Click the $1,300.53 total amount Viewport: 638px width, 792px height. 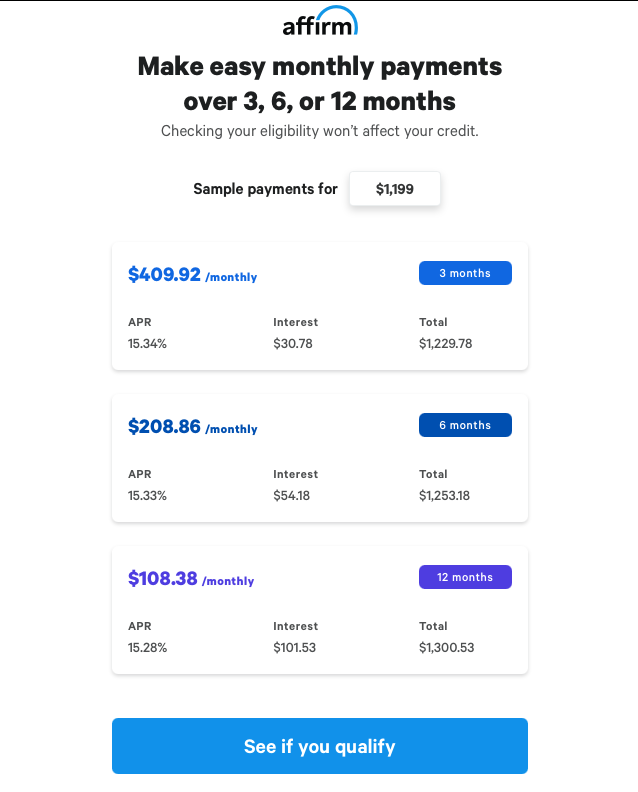point(447,648)
